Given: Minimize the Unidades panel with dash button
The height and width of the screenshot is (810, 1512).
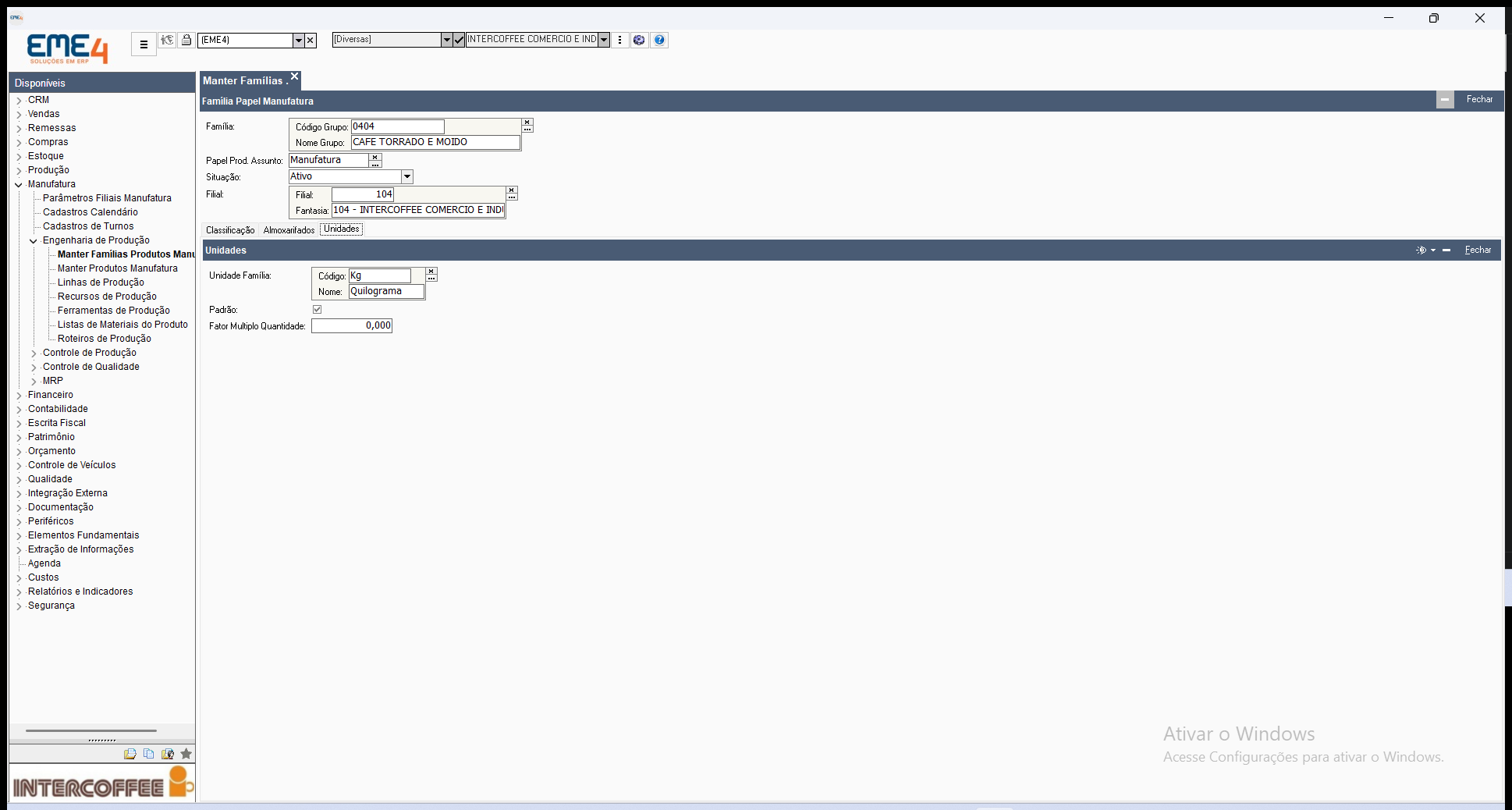Looking at the screenshot, I should pyautogui.click(x=1446, y=250).
